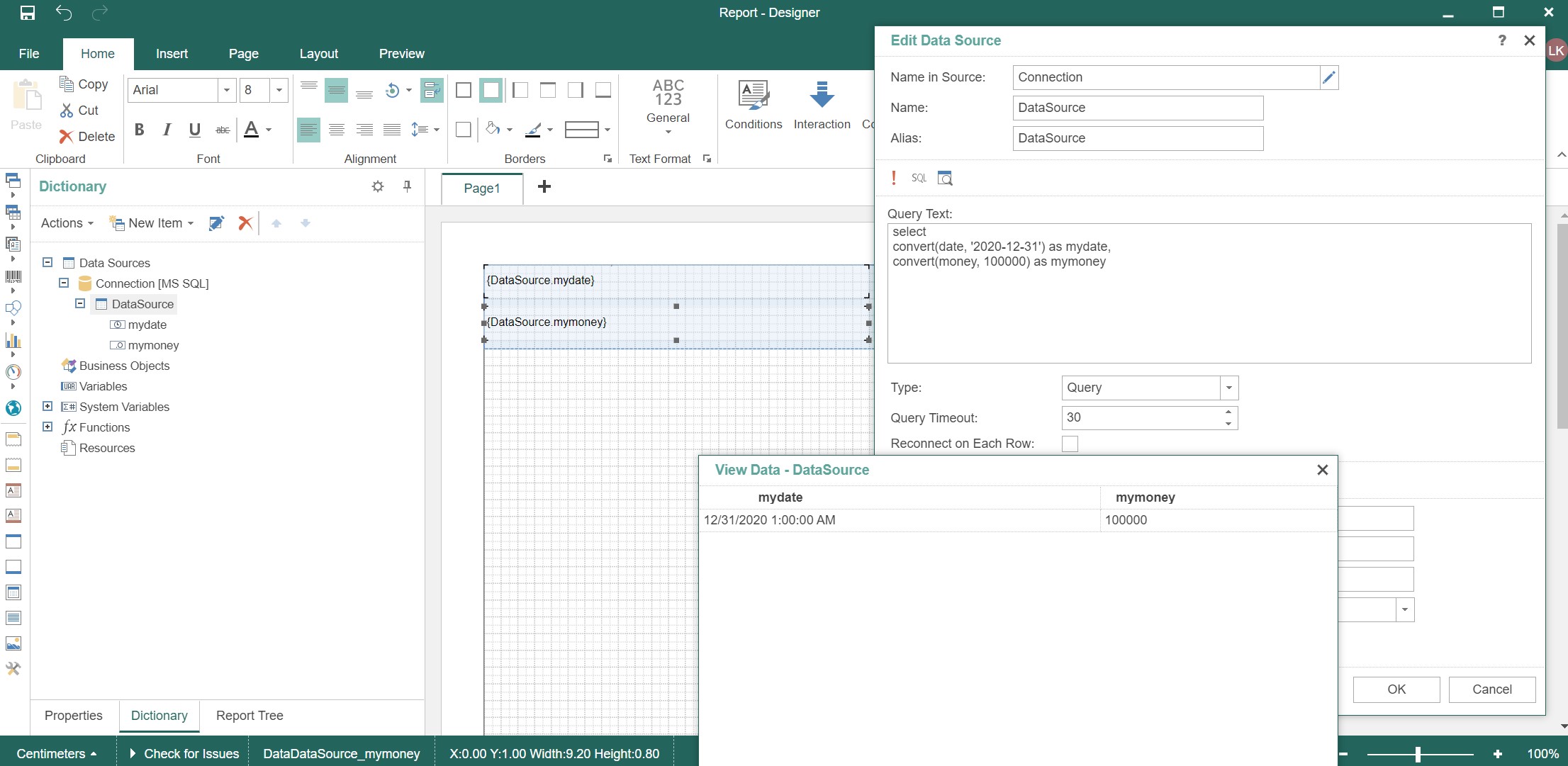Open the font size dropdown

279,90
